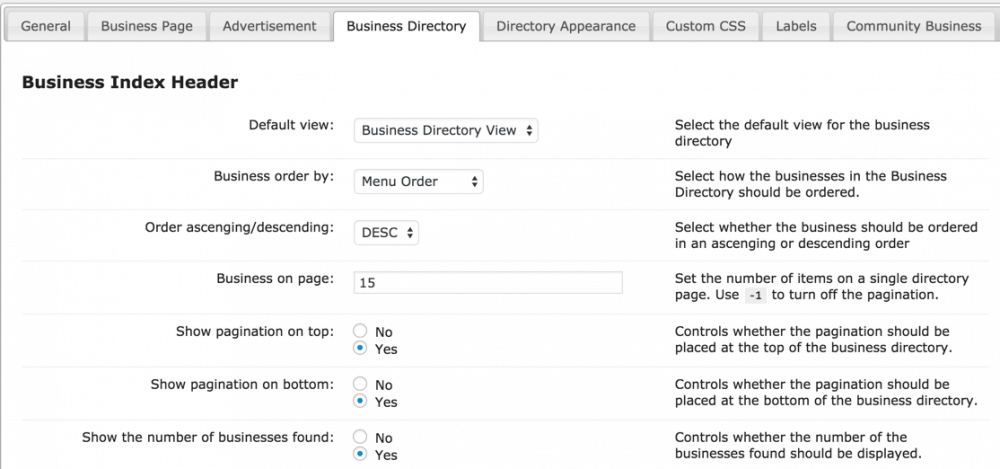Go to the Advertisement tab

pos(269,26)
